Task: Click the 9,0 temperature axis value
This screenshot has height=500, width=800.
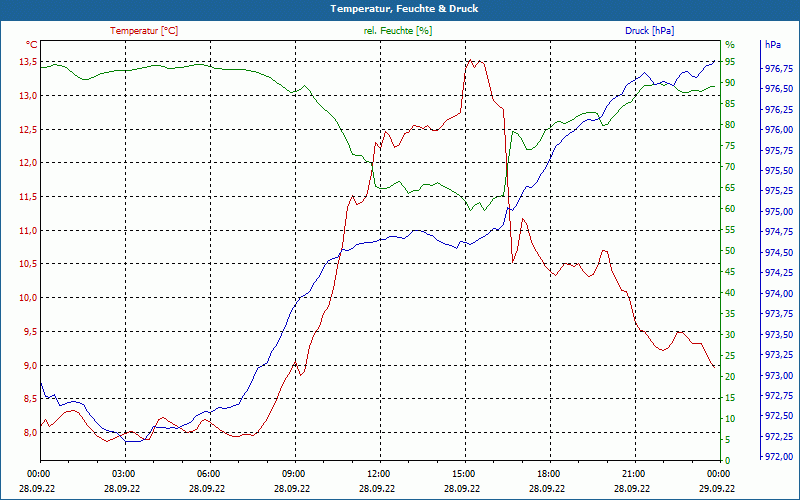Action: [x=30, y=365]
